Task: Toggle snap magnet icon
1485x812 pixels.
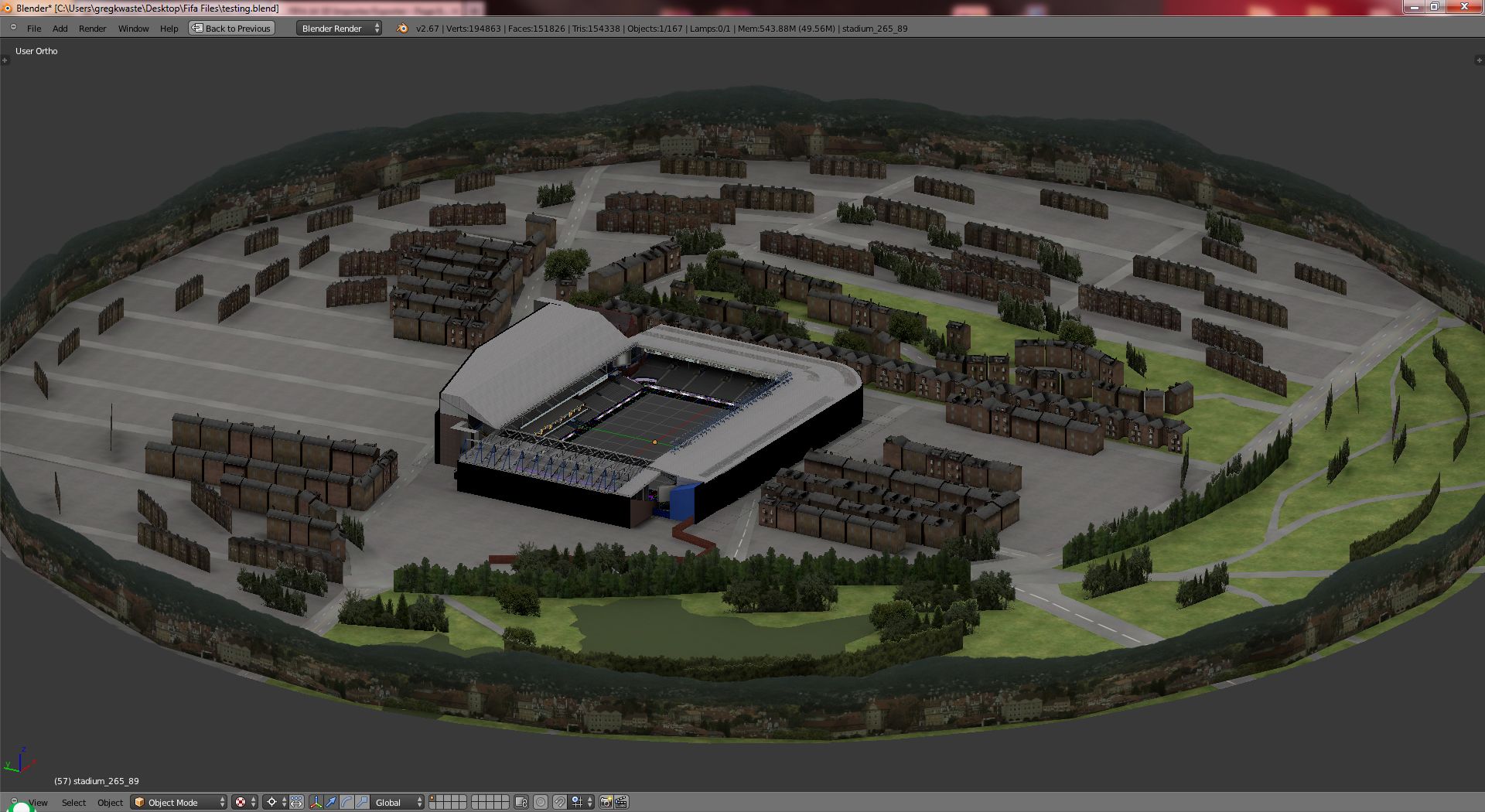Action: (559, 803)
